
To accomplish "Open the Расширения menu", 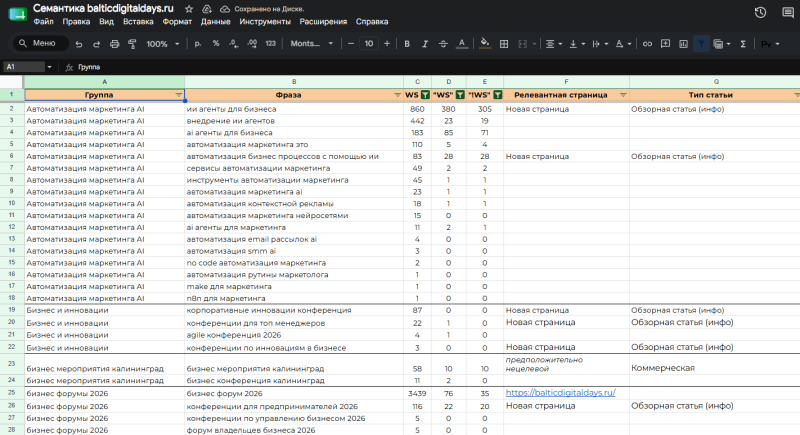I will click(x=323, y=21).
